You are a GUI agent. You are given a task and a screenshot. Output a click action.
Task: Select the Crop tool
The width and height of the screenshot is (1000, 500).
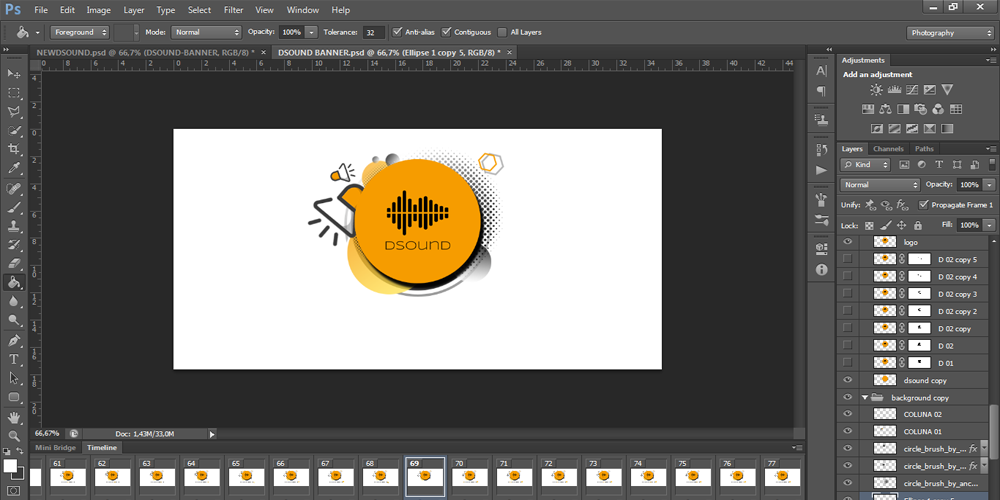tap(15, 149)
